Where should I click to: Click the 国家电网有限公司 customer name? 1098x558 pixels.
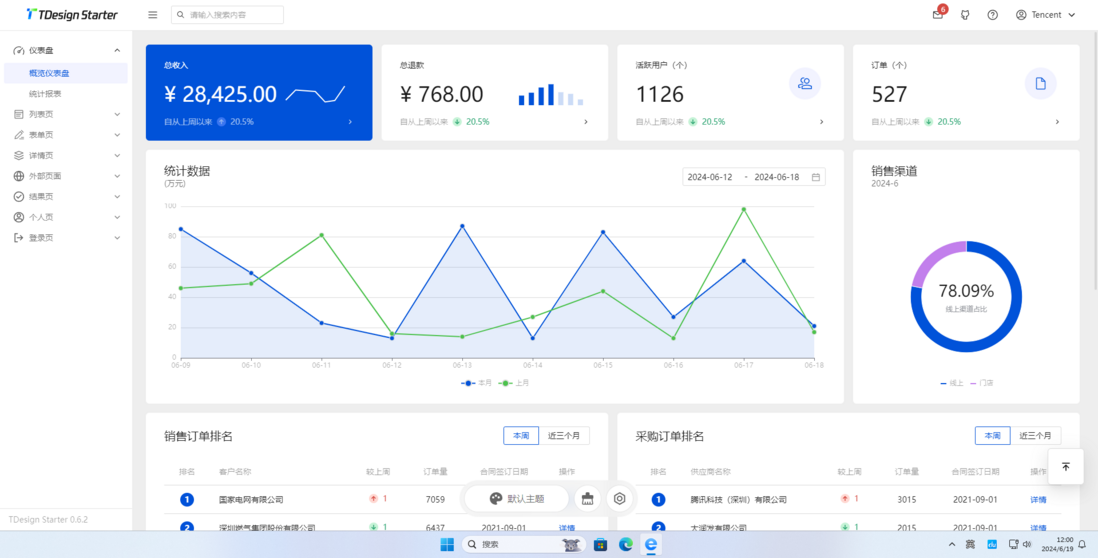coord(251,500)
